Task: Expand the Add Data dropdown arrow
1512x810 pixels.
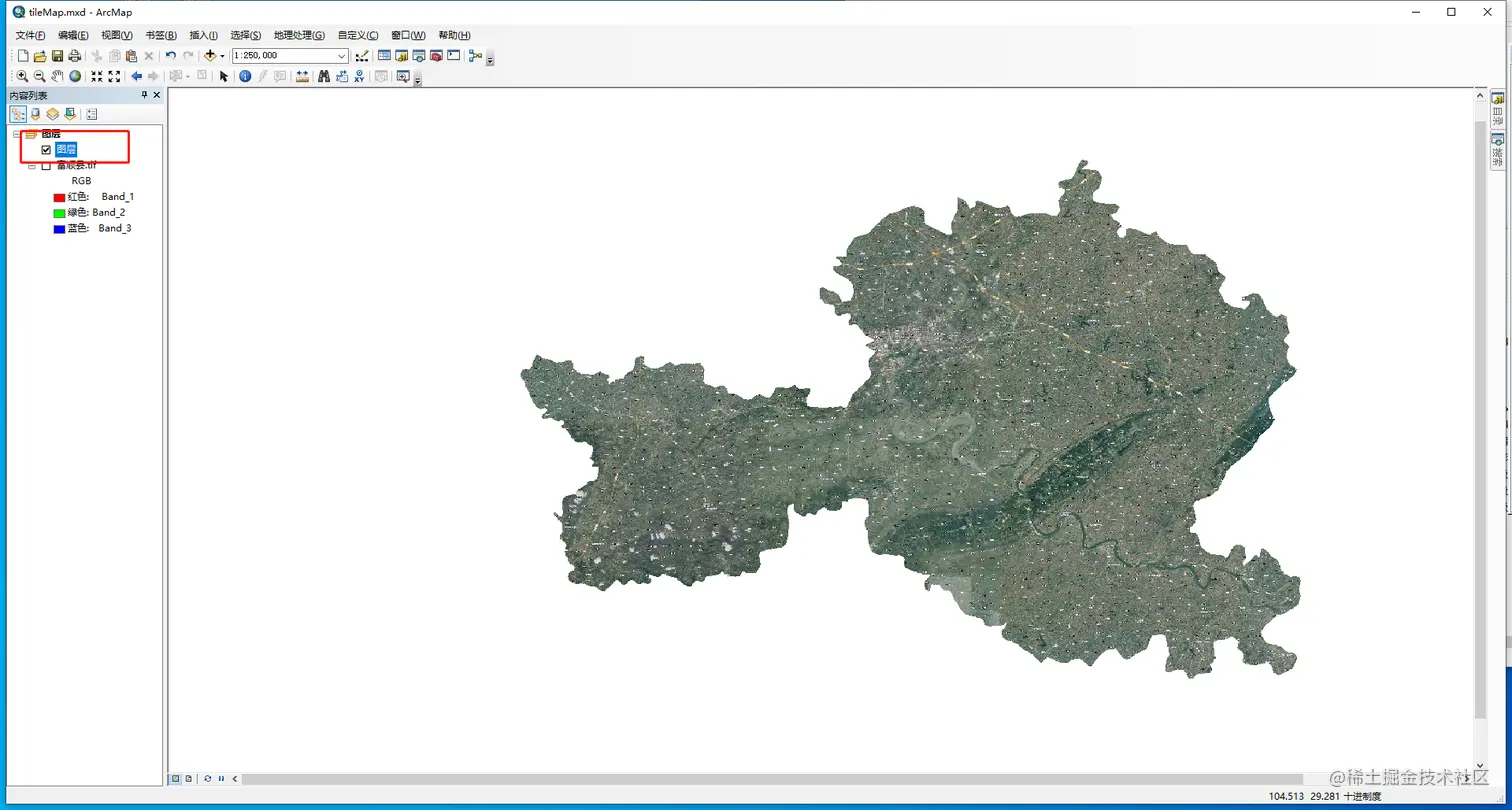Action: [222, 56]
